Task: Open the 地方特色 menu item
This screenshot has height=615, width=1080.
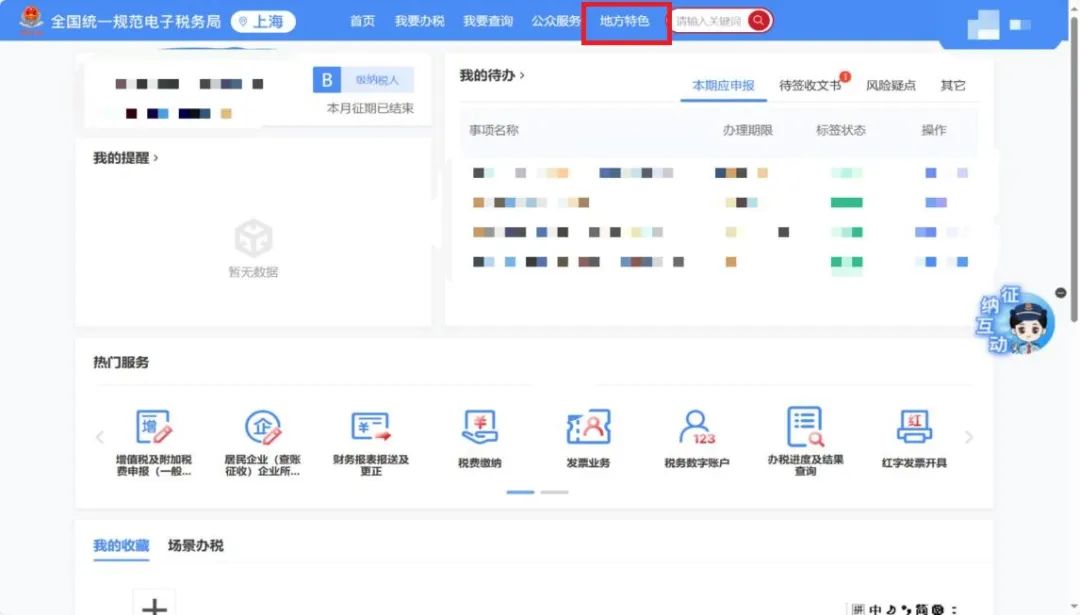Action: [x=624, y=19]
